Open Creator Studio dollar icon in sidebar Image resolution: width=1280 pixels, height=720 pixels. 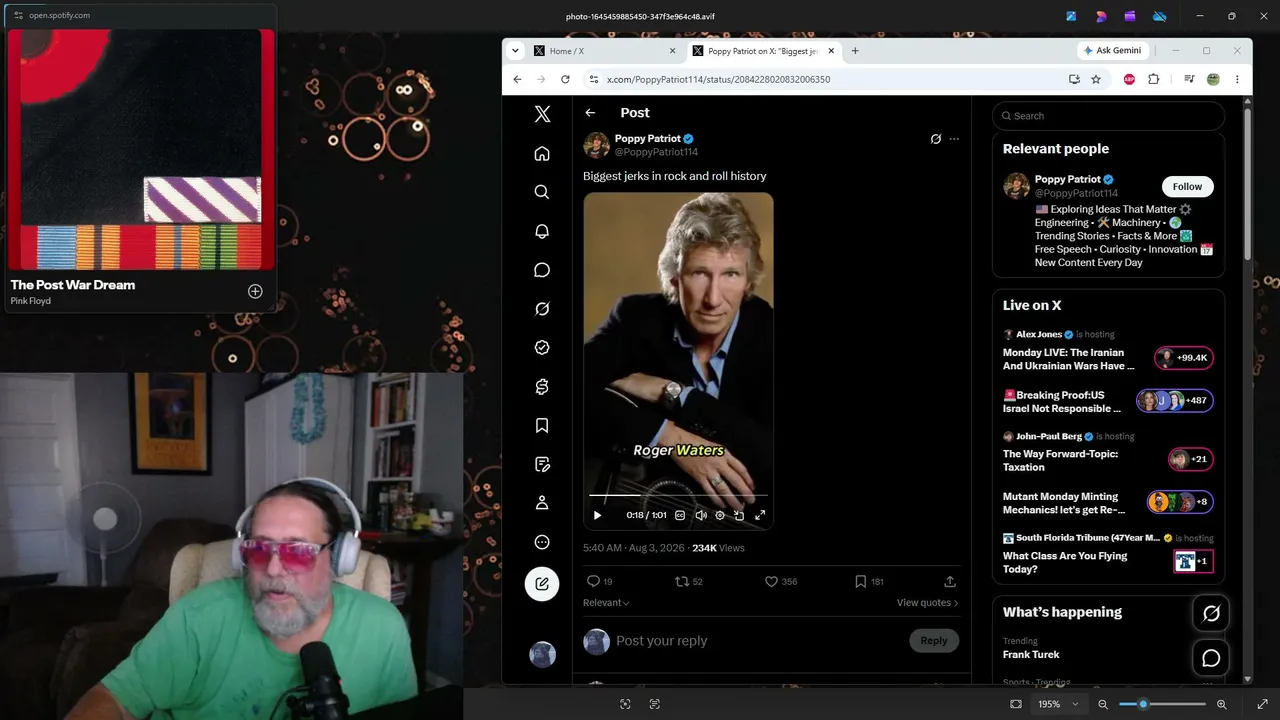tap(542, 387)
